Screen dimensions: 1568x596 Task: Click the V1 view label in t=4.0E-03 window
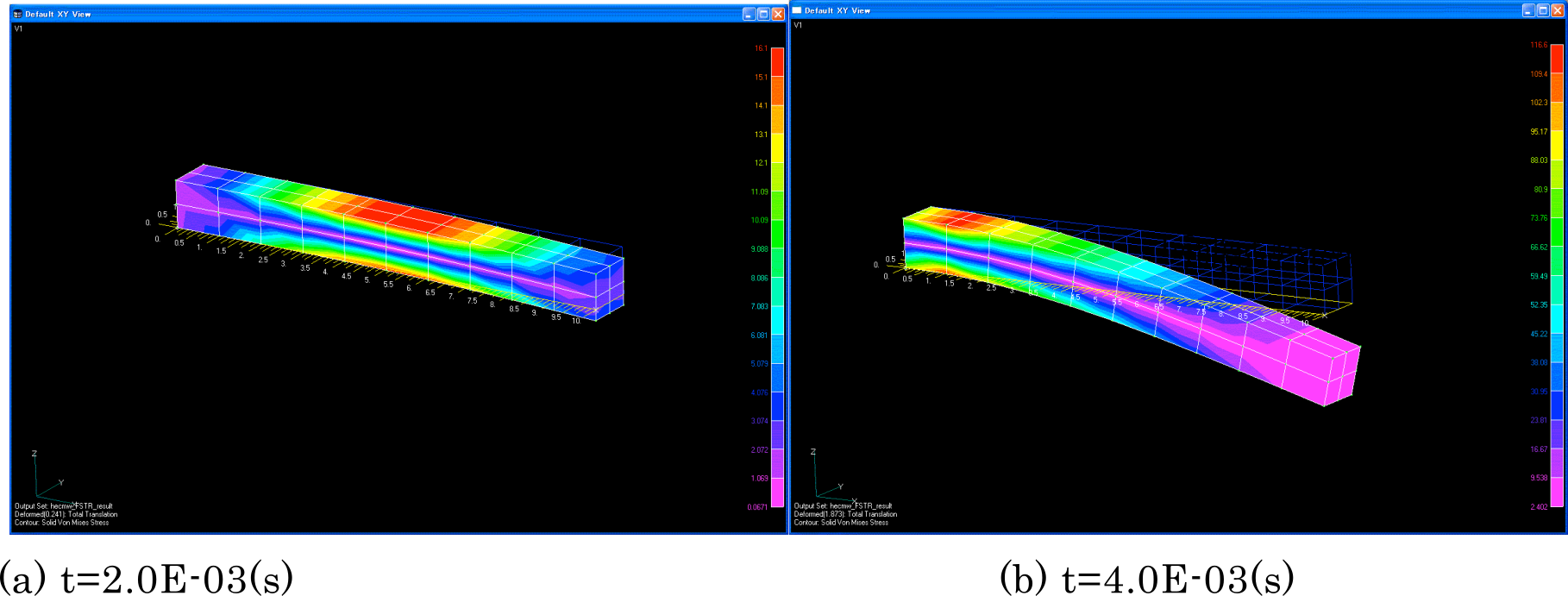pos(798,25)
